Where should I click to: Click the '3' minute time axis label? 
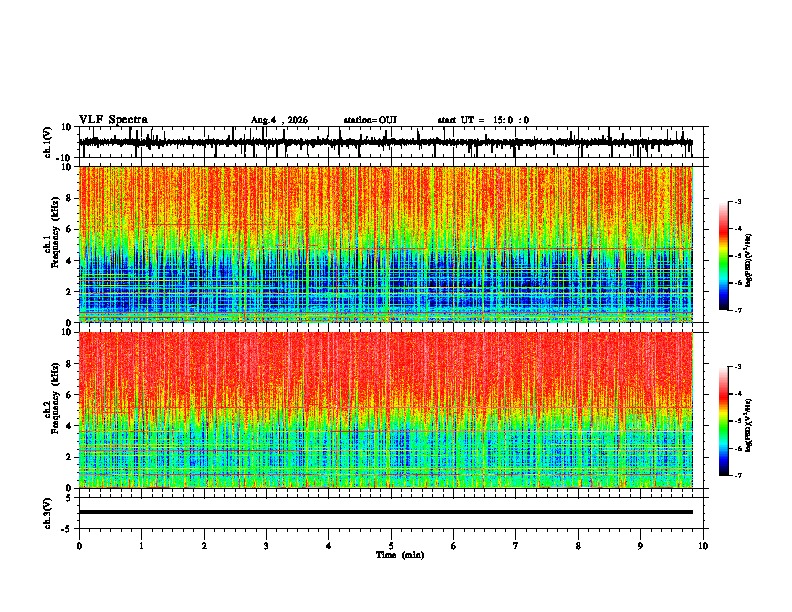266,546
